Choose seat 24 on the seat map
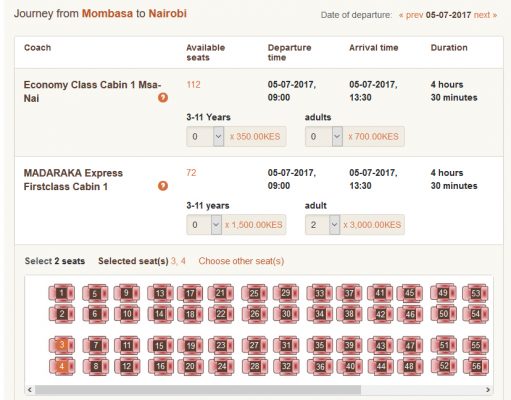The height and width of the screenshot is (400, 511). point(221,366)
